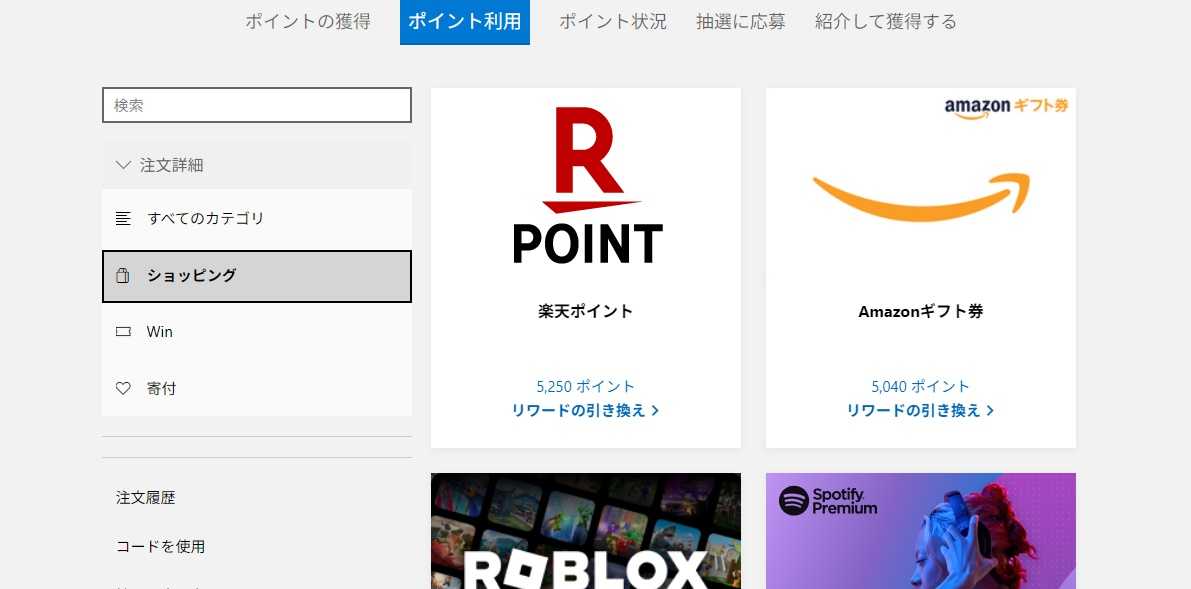This screenshot has height=589, width=1191.
Task: Focus the 検索 search field
Action: pos(257,105)
